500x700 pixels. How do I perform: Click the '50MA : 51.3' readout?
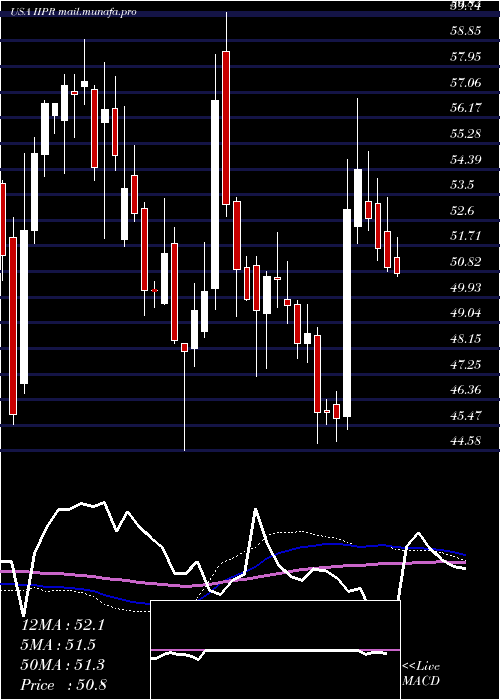click(63, 665)
